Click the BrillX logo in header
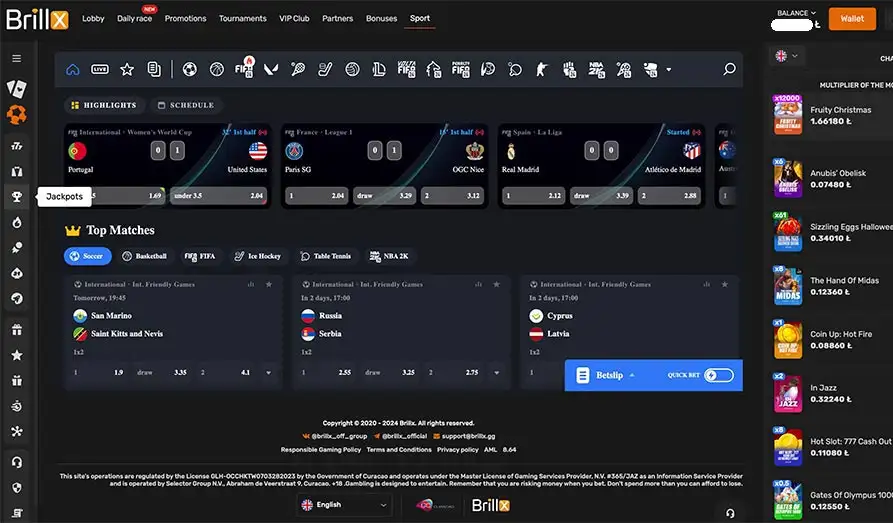The width and height of the screenshot is (893, 523). coord(37,19)
